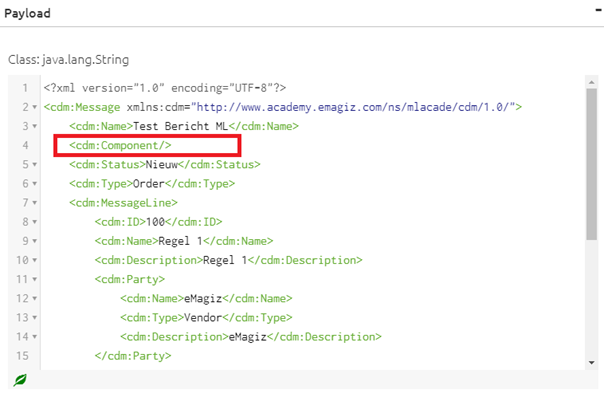Click line number 15 in the gutter
This screenshot has height=398, width=604.
tap(22, 356)
